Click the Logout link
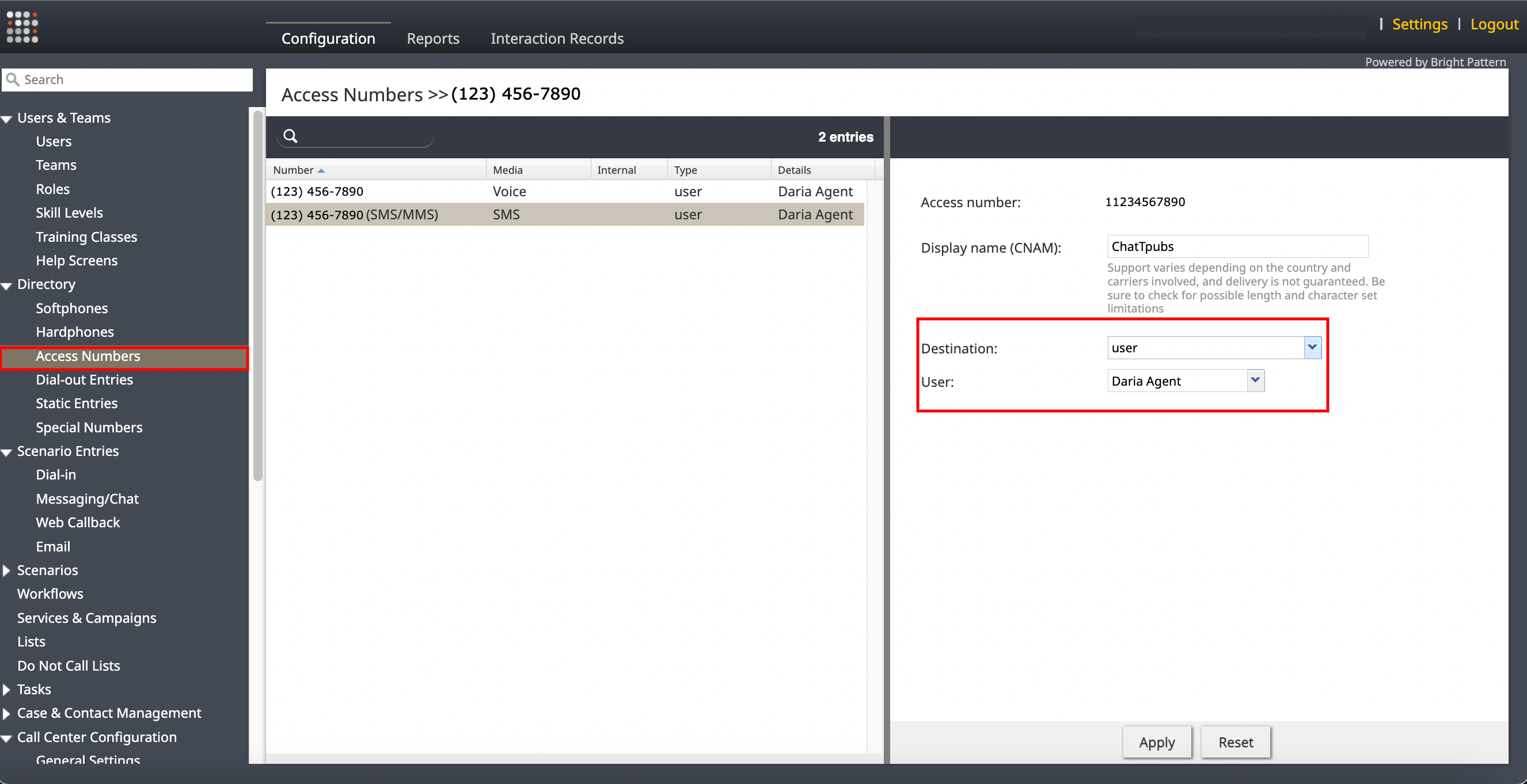The width and height of the screenshot is (1527, 784). tap(1494, 24)
